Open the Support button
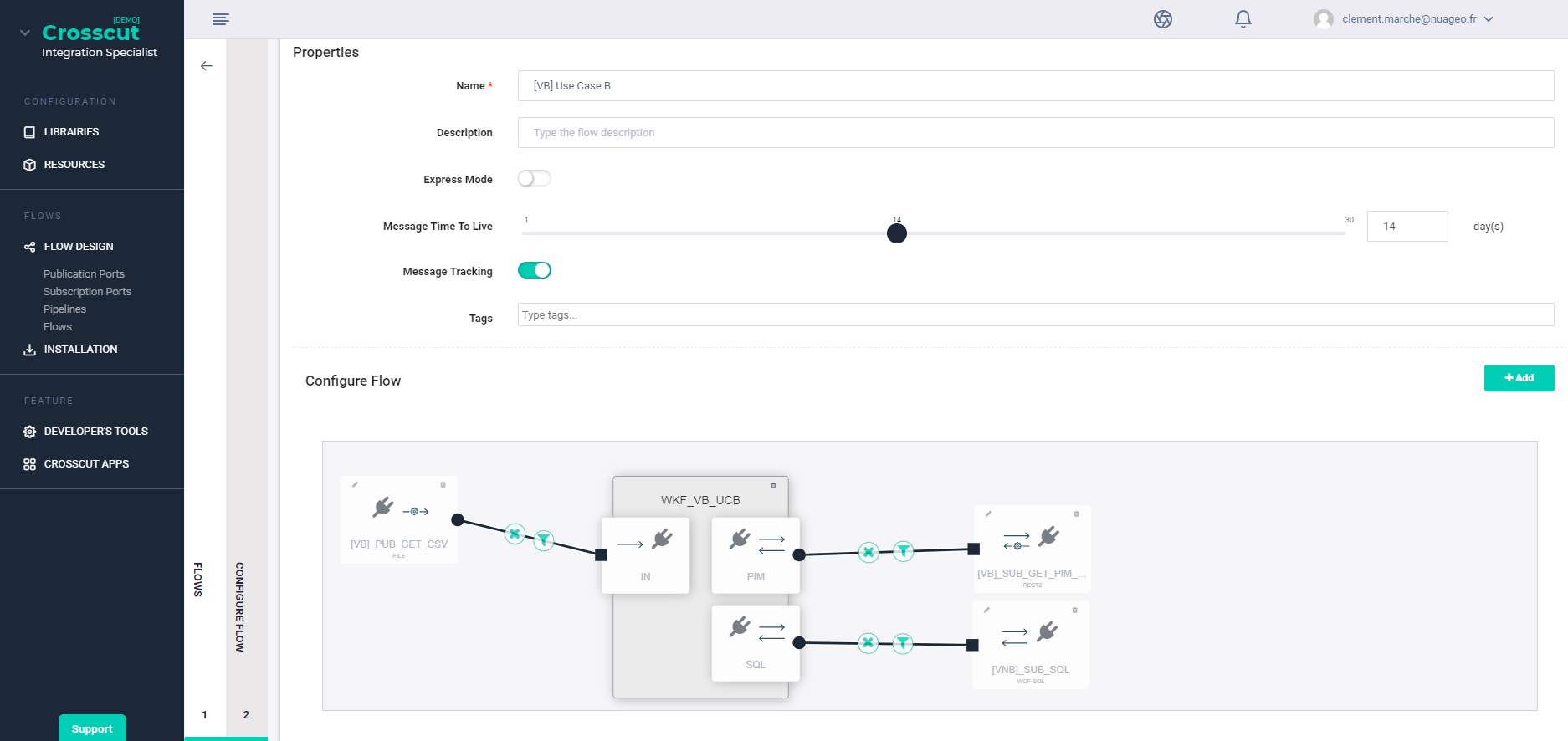1568x741 pixels. pyautogui.click(x=92, y=728)
